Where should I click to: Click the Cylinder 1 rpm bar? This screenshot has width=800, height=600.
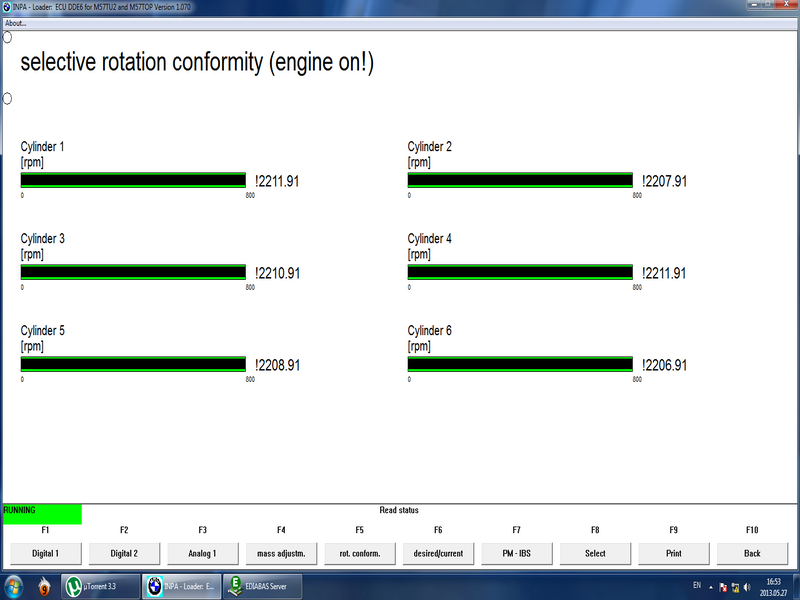pyautogui.click(x=133, y=180)
